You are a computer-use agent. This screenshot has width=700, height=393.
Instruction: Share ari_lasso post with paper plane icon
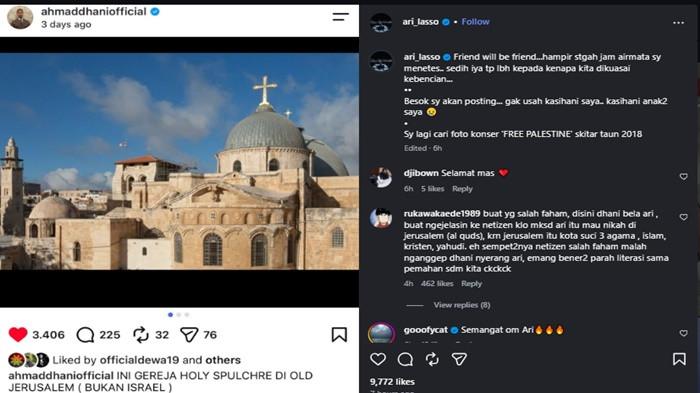coord(459,359)
